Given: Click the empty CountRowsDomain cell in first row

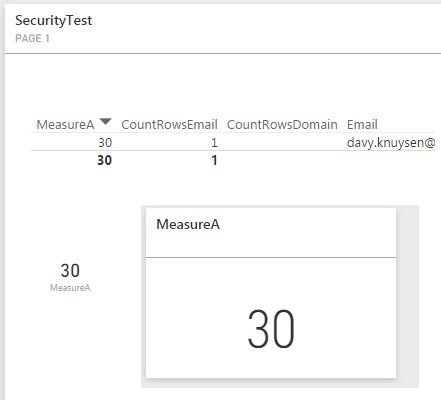Looking at the screenshot, I should (x=282, y=143).
